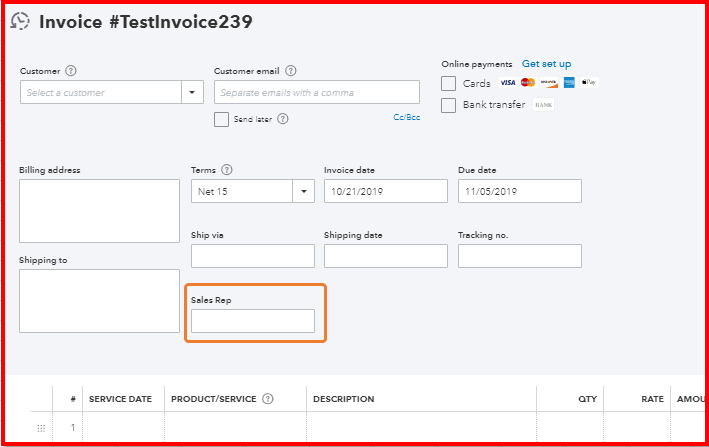The height and width of the screenshot is (447, 709).
Task: Enable the Cards online payment checkbox
Action: (448, 83)
